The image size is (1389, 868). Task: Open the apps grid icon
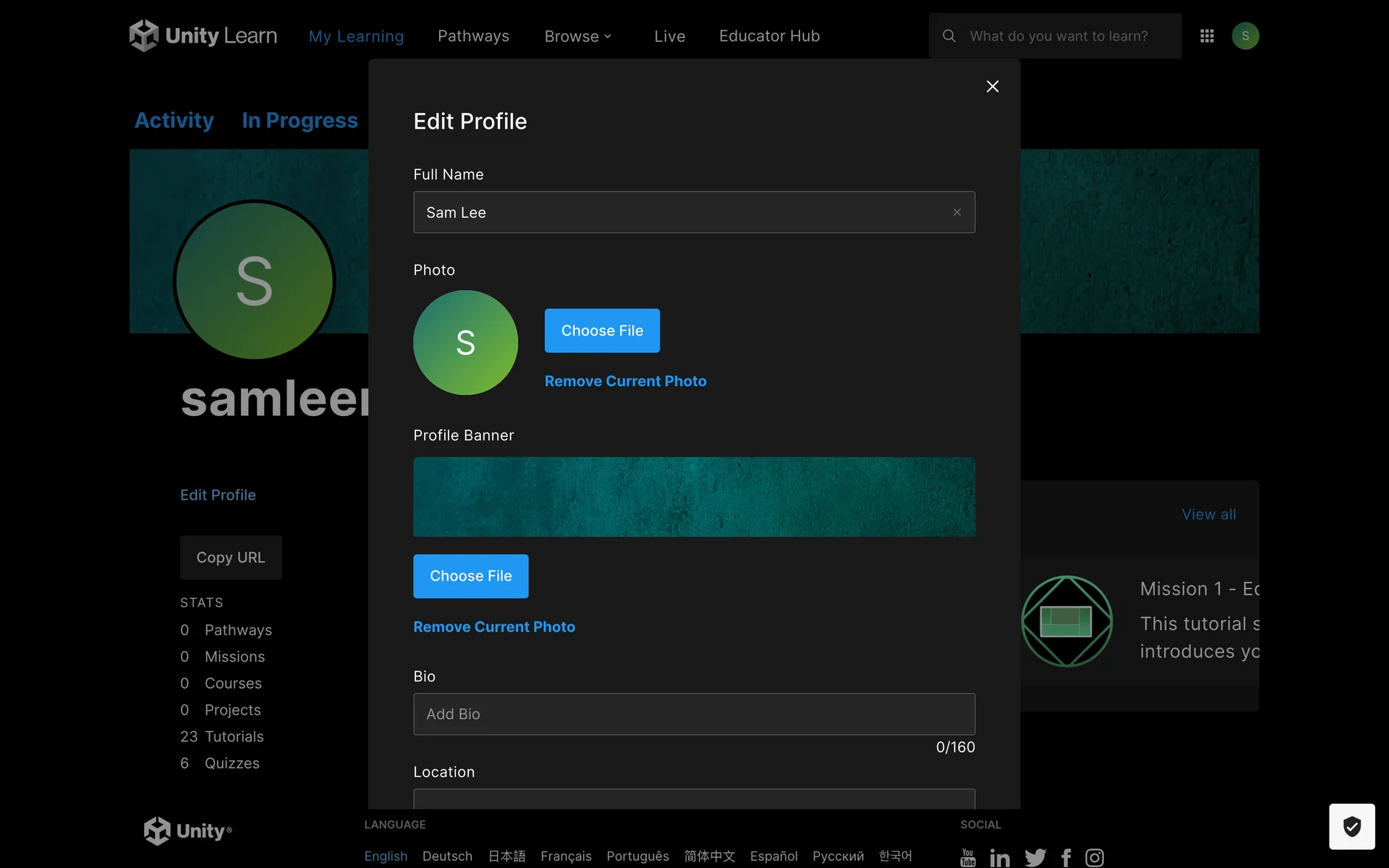[1207, 35]
